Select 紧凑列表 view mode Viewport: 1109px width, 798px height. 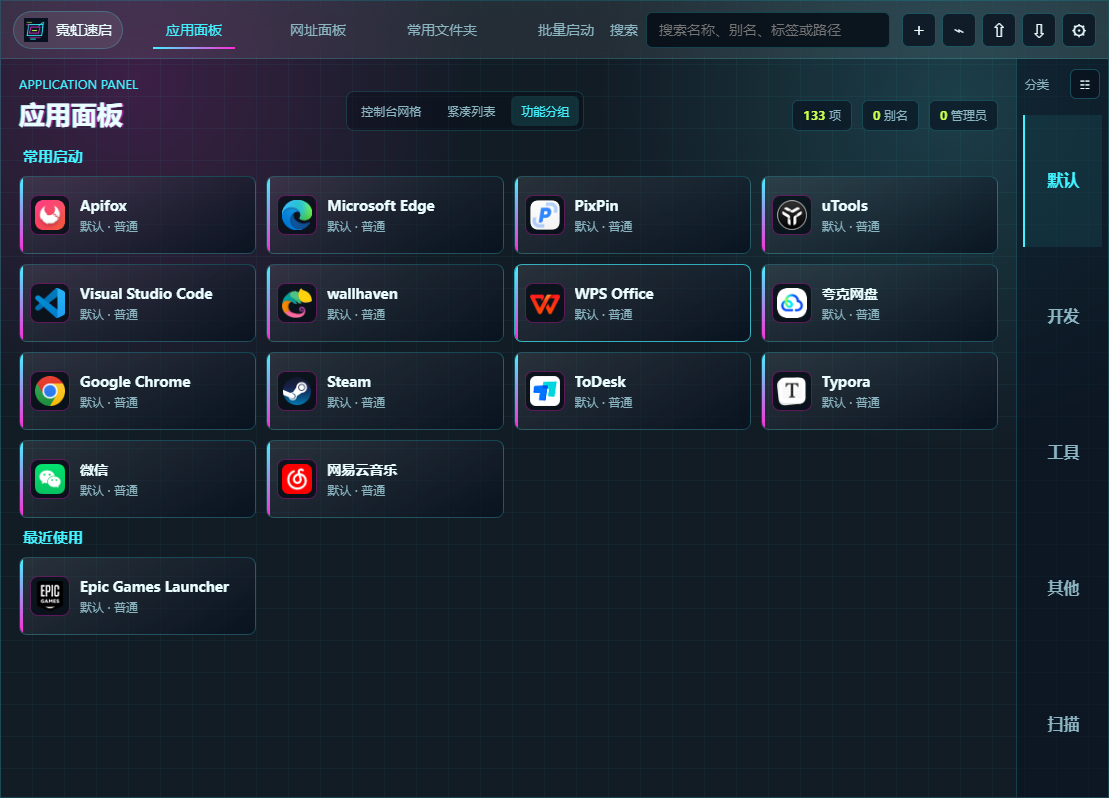471,112
